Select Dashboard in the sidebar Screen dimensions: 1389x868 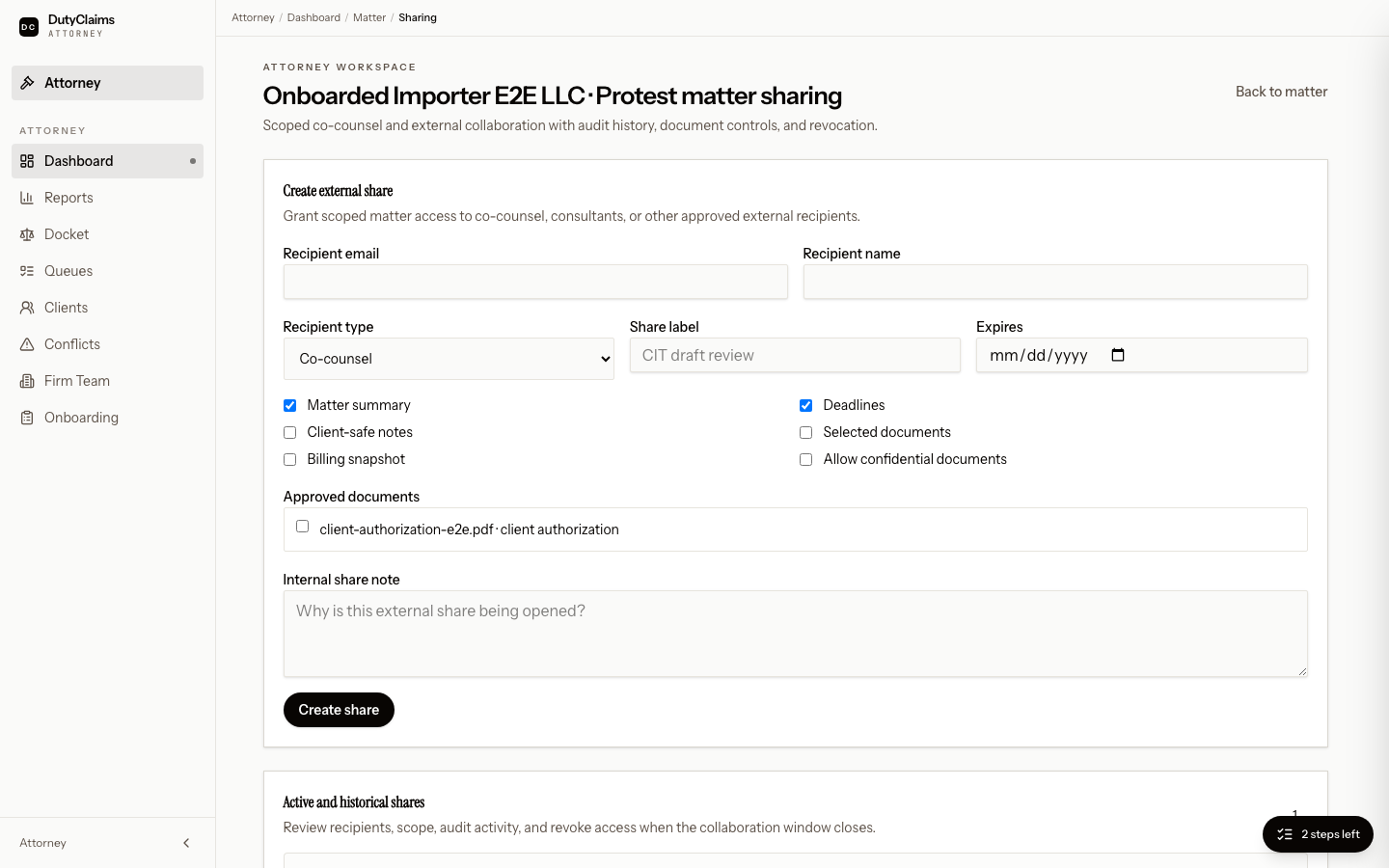point(107,161)
